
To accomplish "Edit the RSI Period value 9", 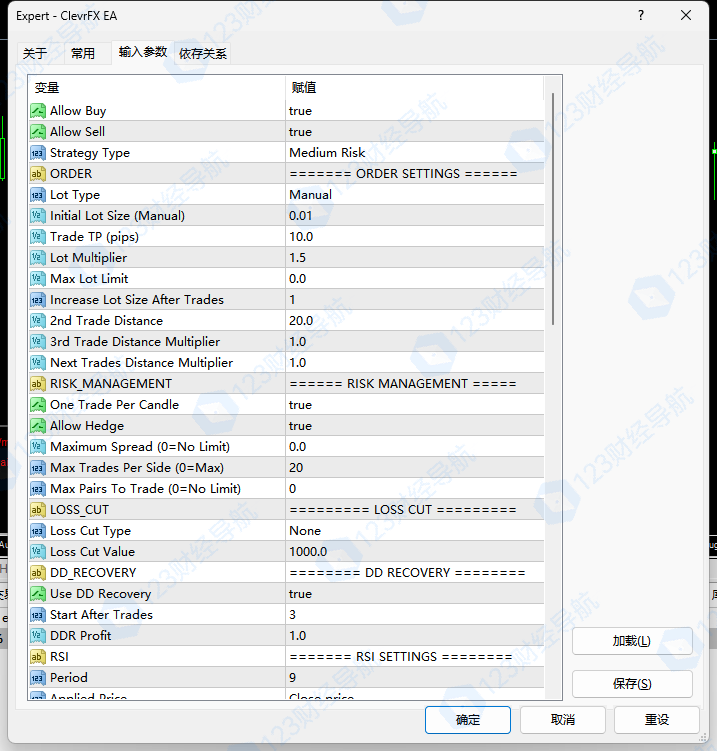I will point(415,678).
